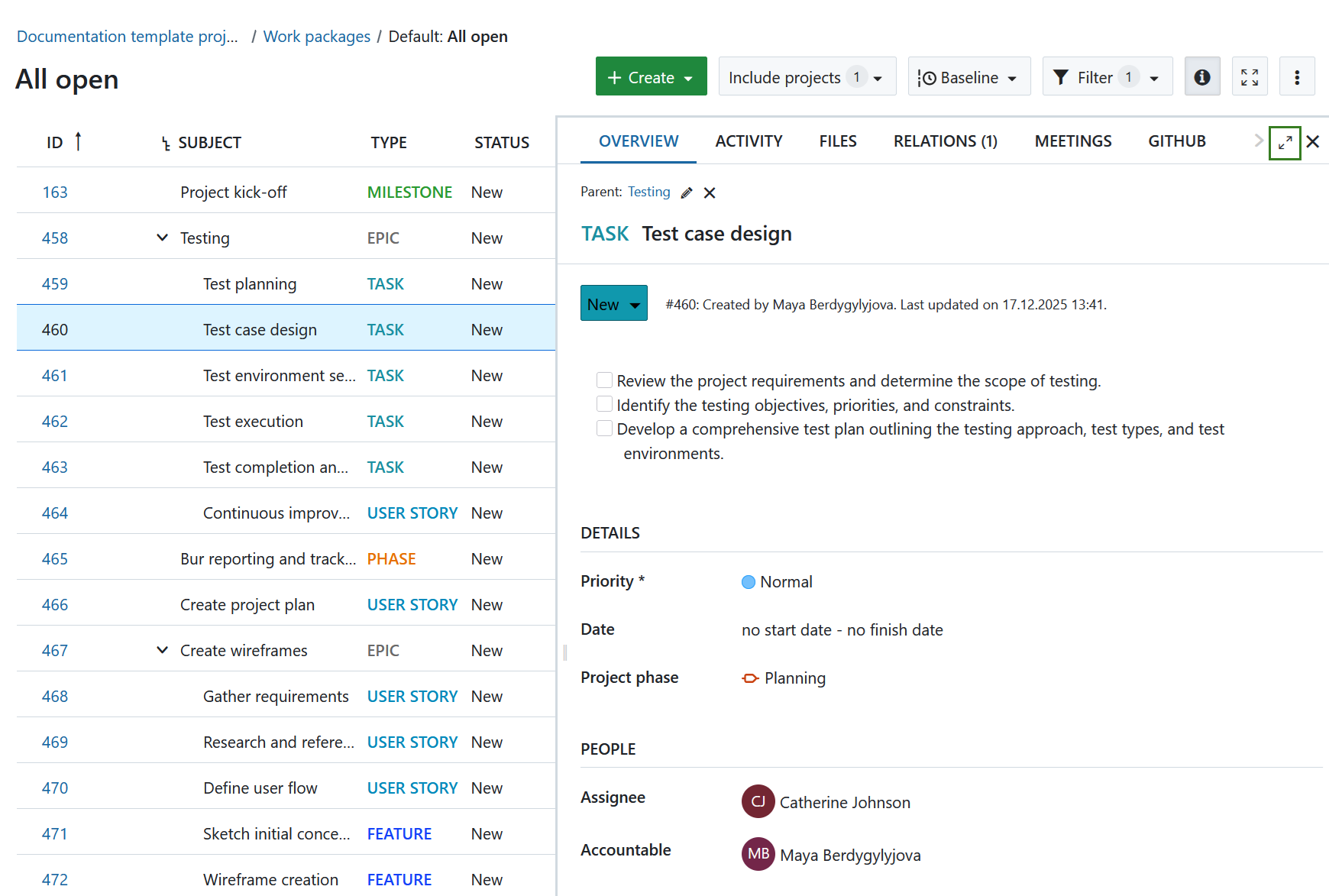
Task: Open work package in full view
Action: coord(1285,142)
